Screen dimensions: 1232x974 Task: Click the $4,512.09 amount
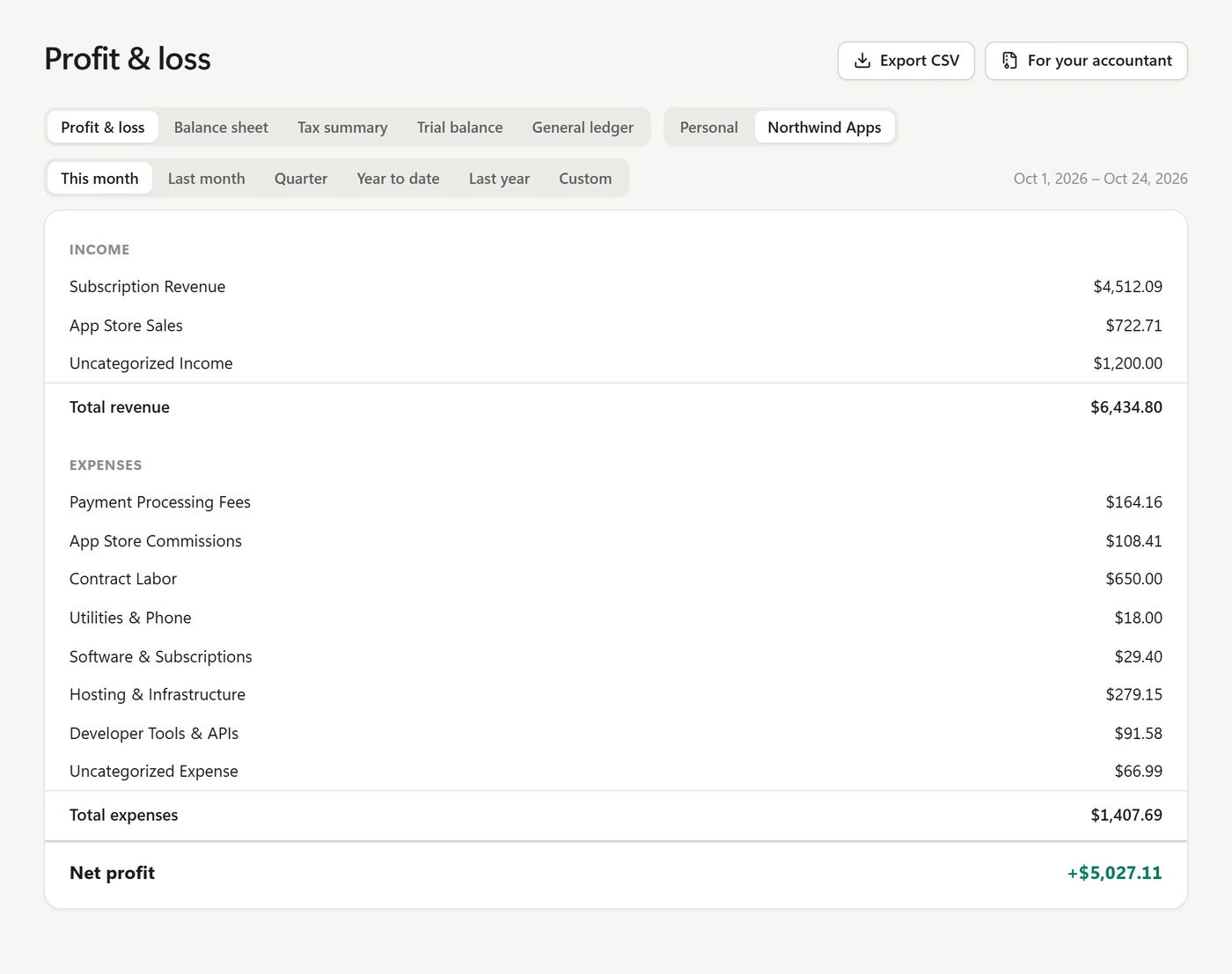pos(1127,287)
